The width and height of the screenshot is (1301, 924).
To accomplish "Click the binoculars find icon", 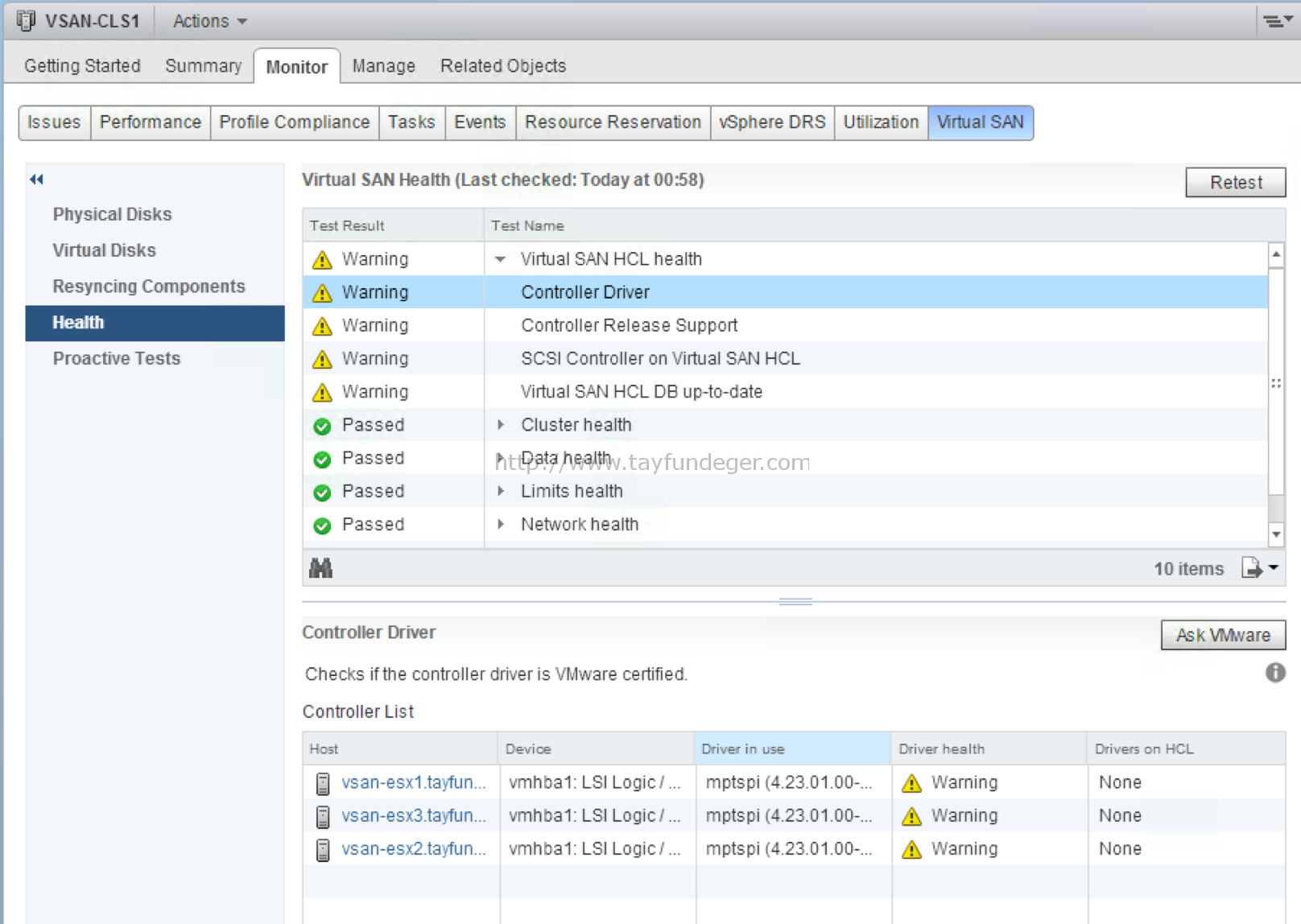I will (320, 568).
